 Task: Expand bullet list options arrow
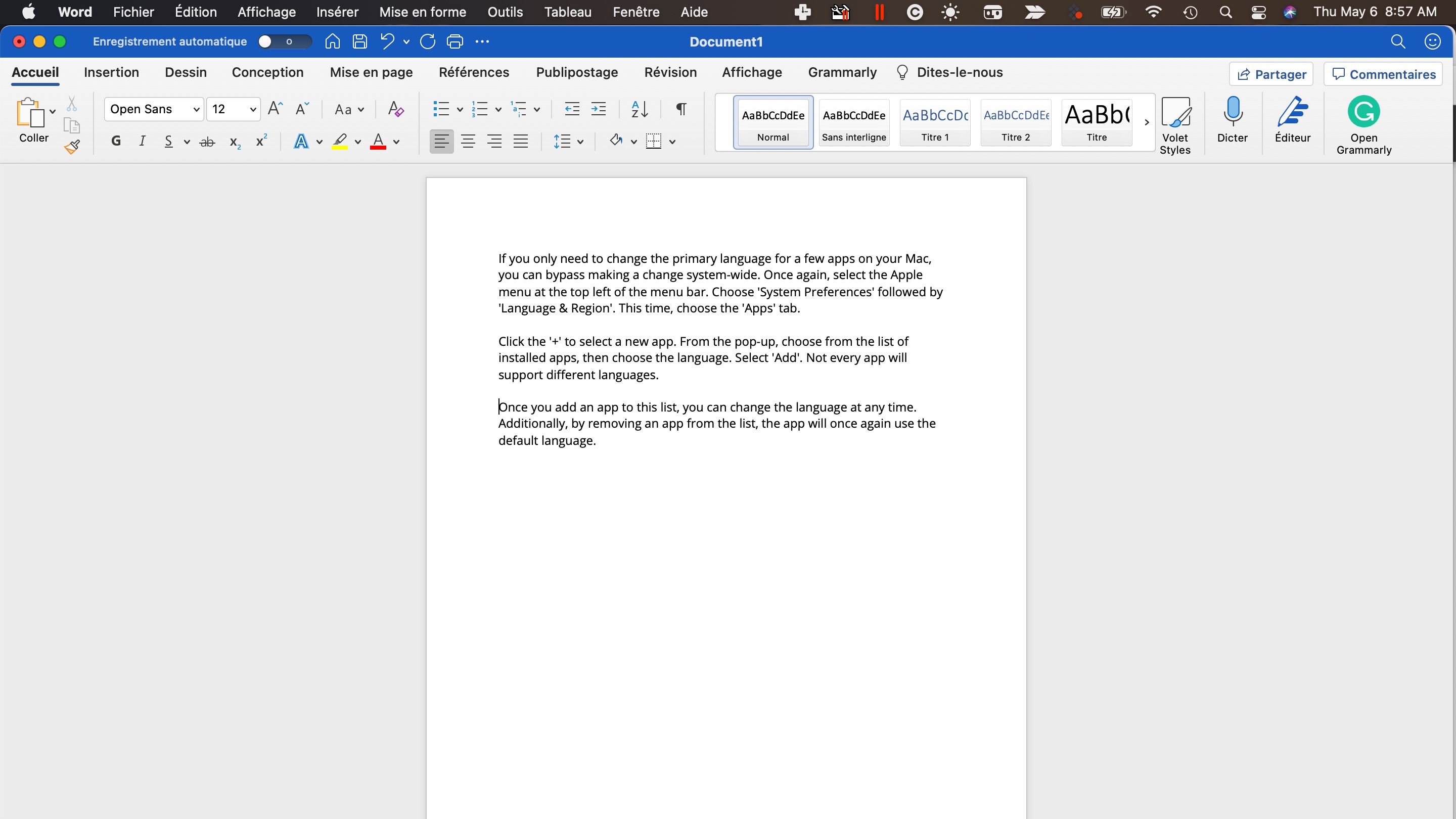coord(460,110)
